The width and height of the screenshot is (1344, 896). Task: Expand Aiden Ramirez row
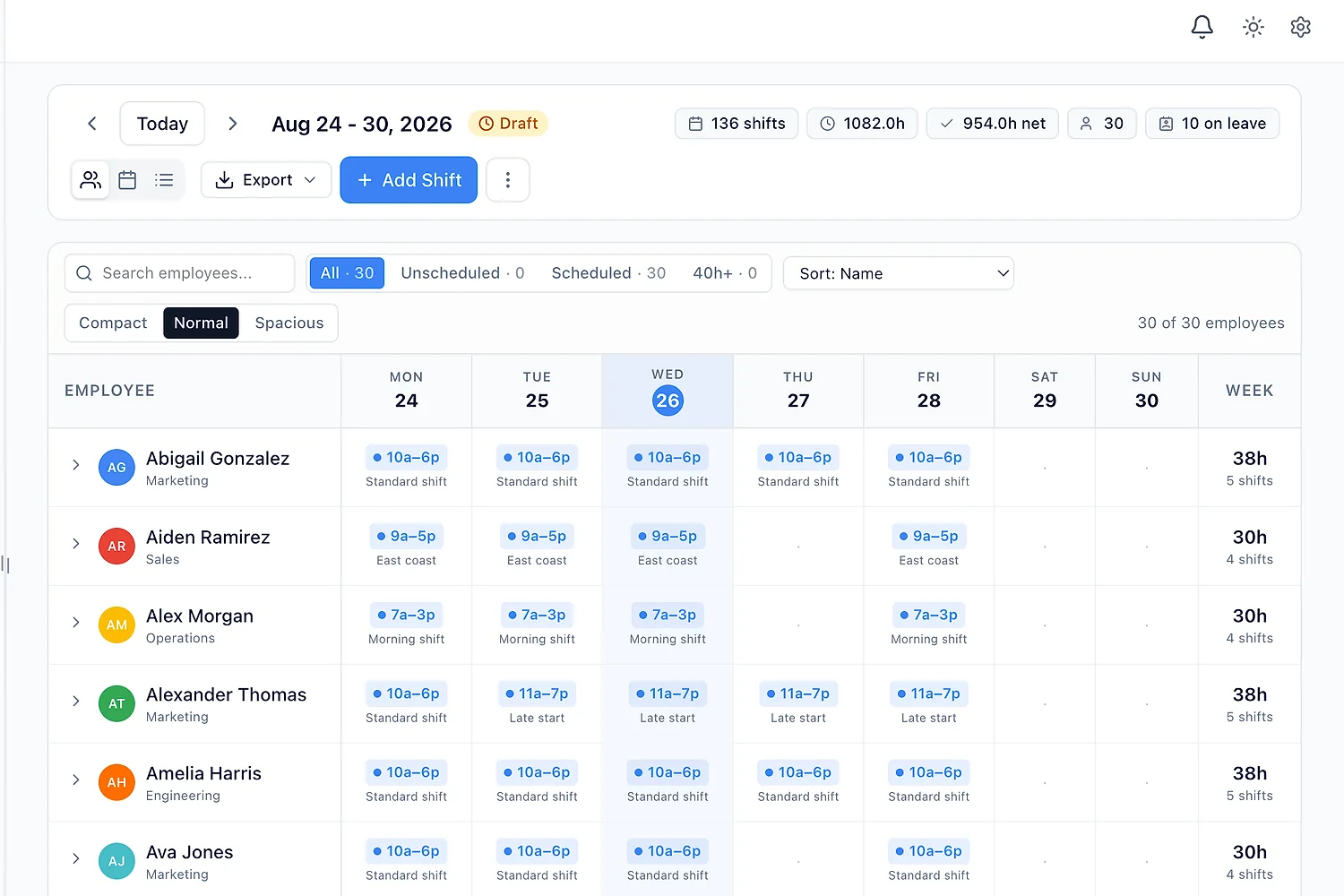pyautogui.click(x=76, y=544)
